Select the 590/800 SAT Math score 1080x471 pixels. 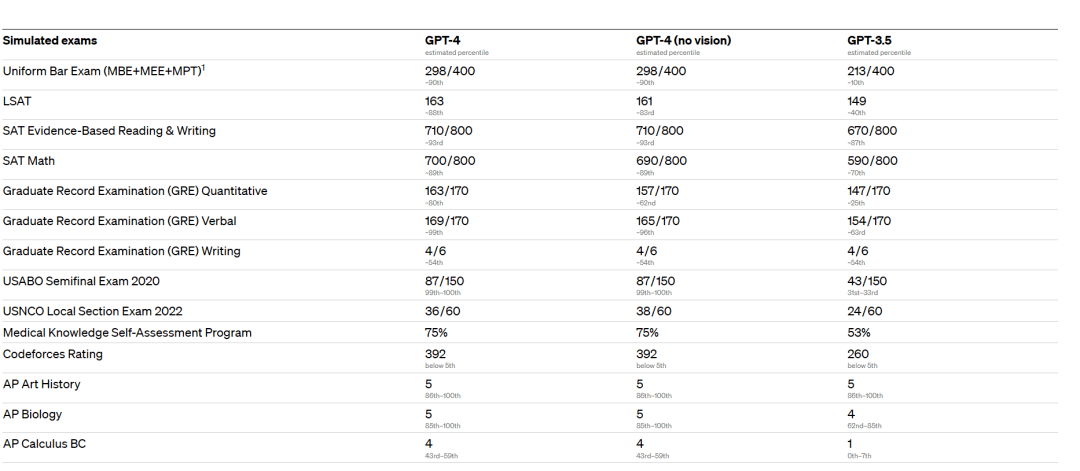click(872, 161)
